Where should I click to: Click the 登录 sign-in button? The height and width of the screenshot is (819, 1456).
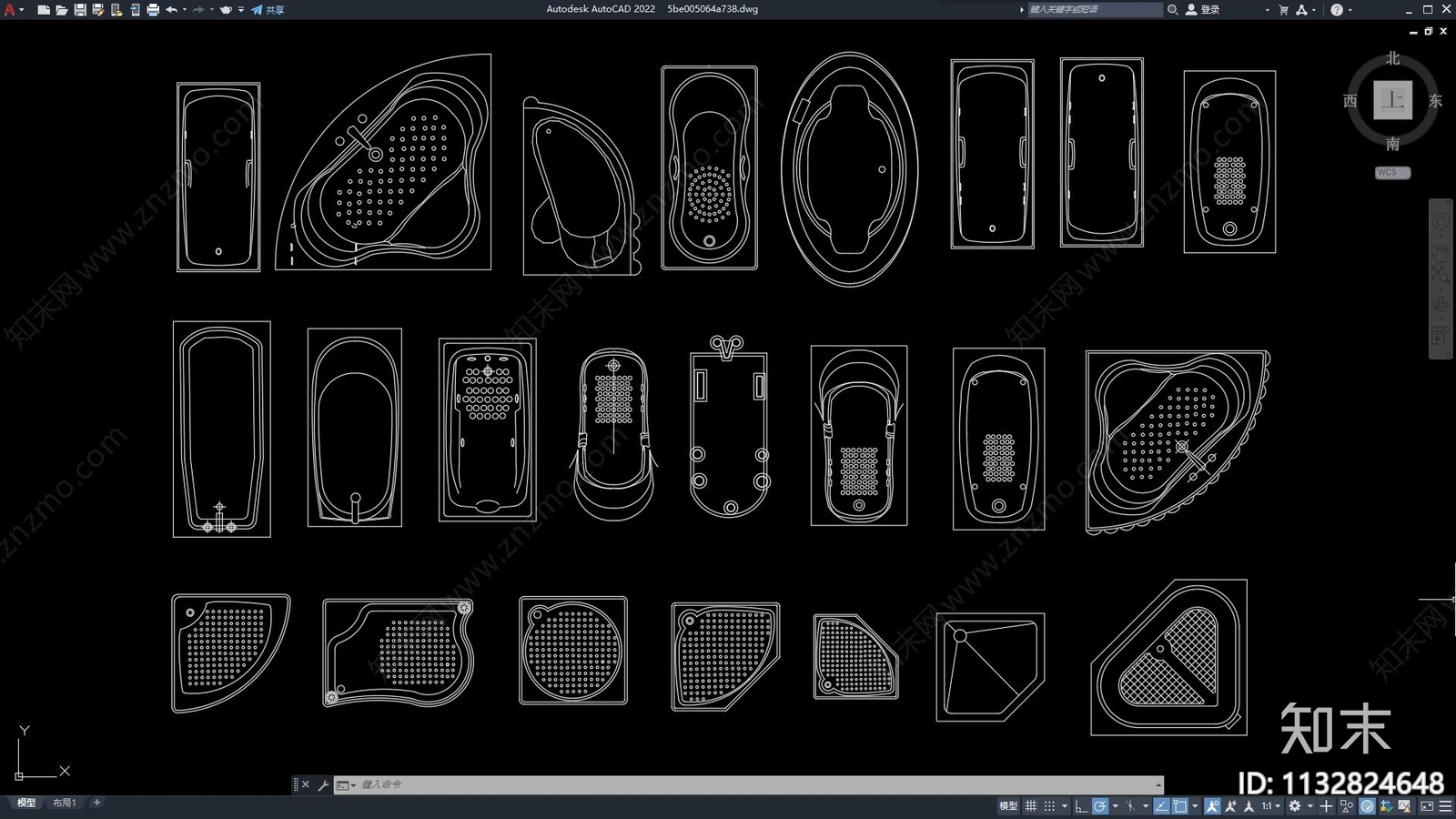click(x=1203, y=9)
